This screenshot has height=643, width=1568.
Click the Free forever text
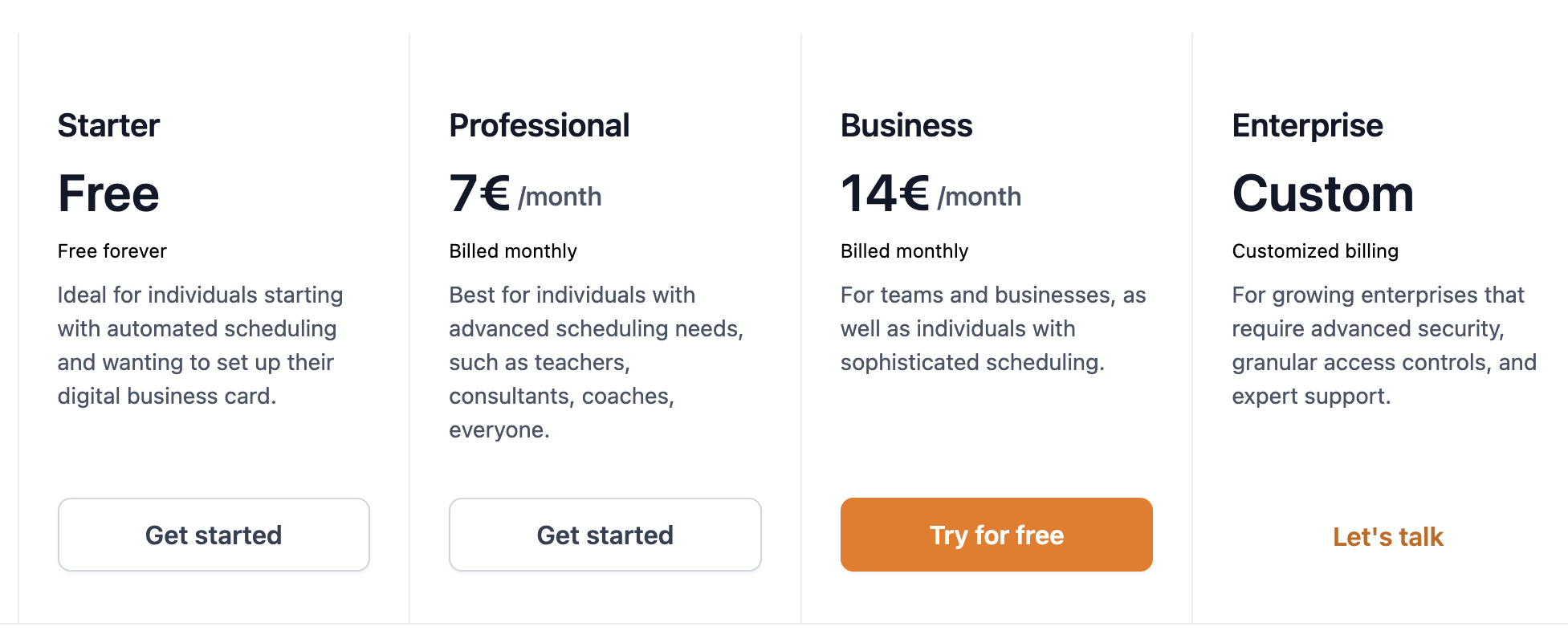[112, 251]
